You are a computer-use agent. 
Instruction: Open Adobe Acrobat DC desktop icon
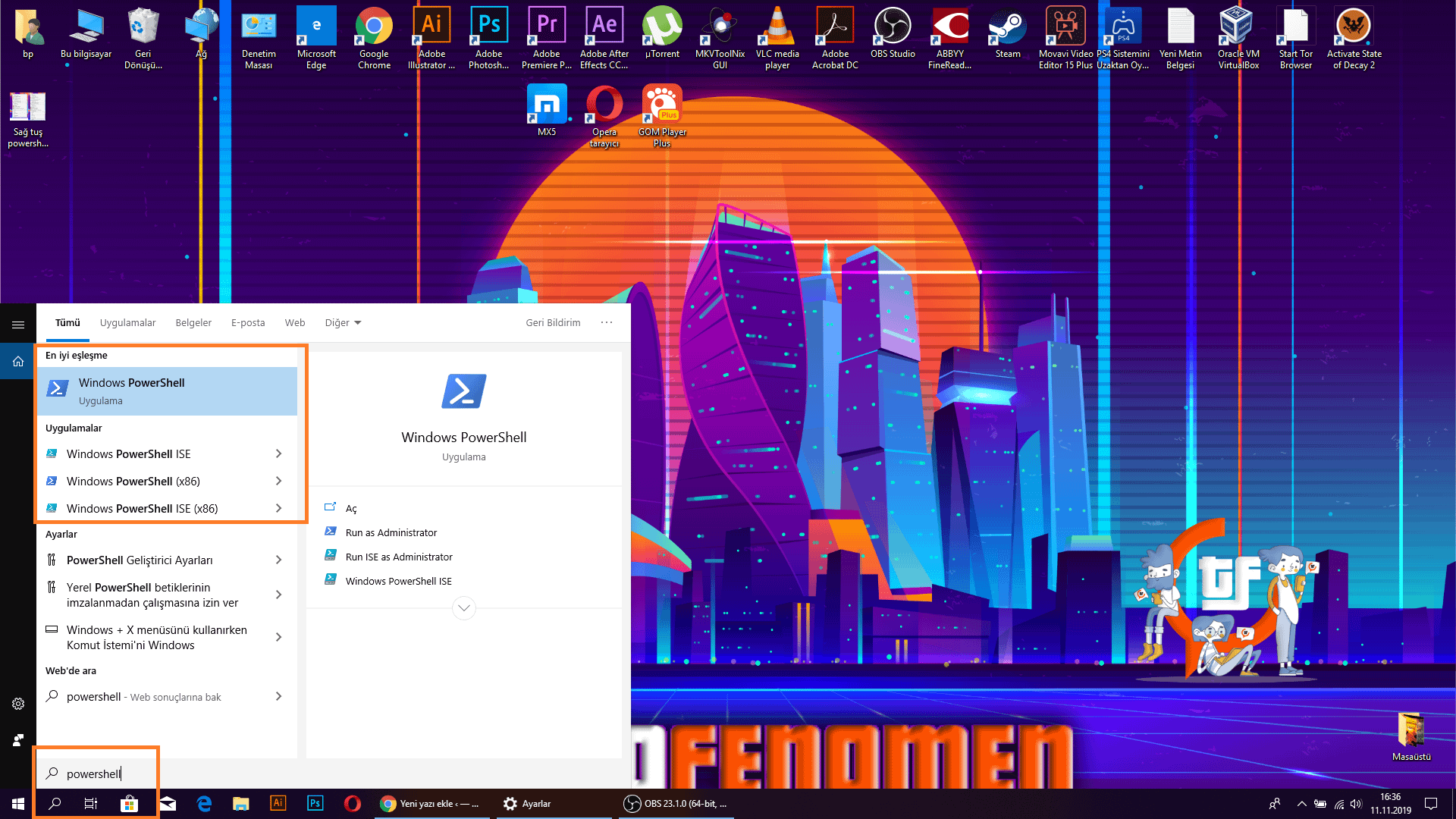[x=835, y=38]
